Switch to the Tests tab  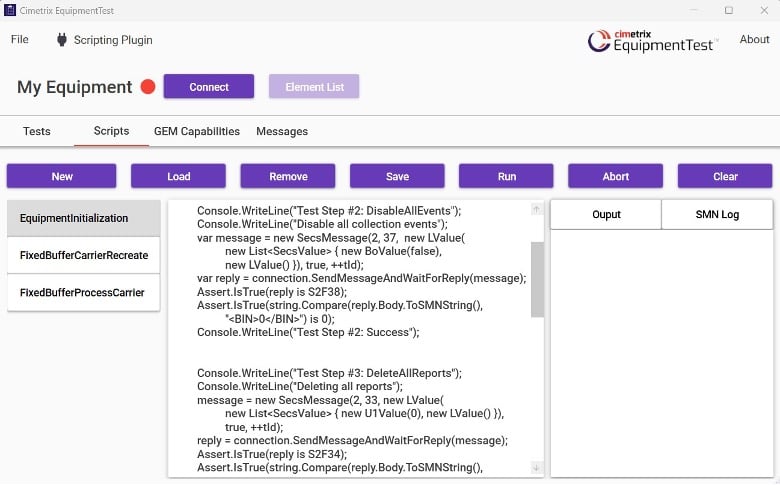click(37, 131)
